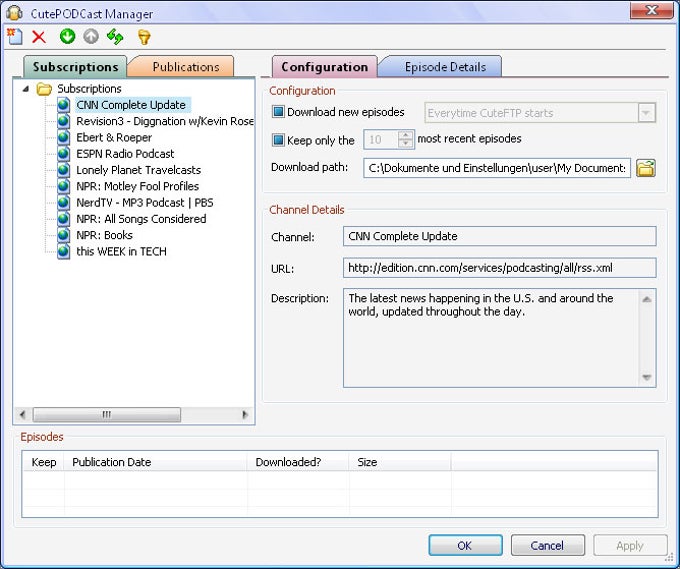The image size is (680, 569).
Task: Click the subscriptions list horizontal scrollbar thumb
Action: (107, 415)
